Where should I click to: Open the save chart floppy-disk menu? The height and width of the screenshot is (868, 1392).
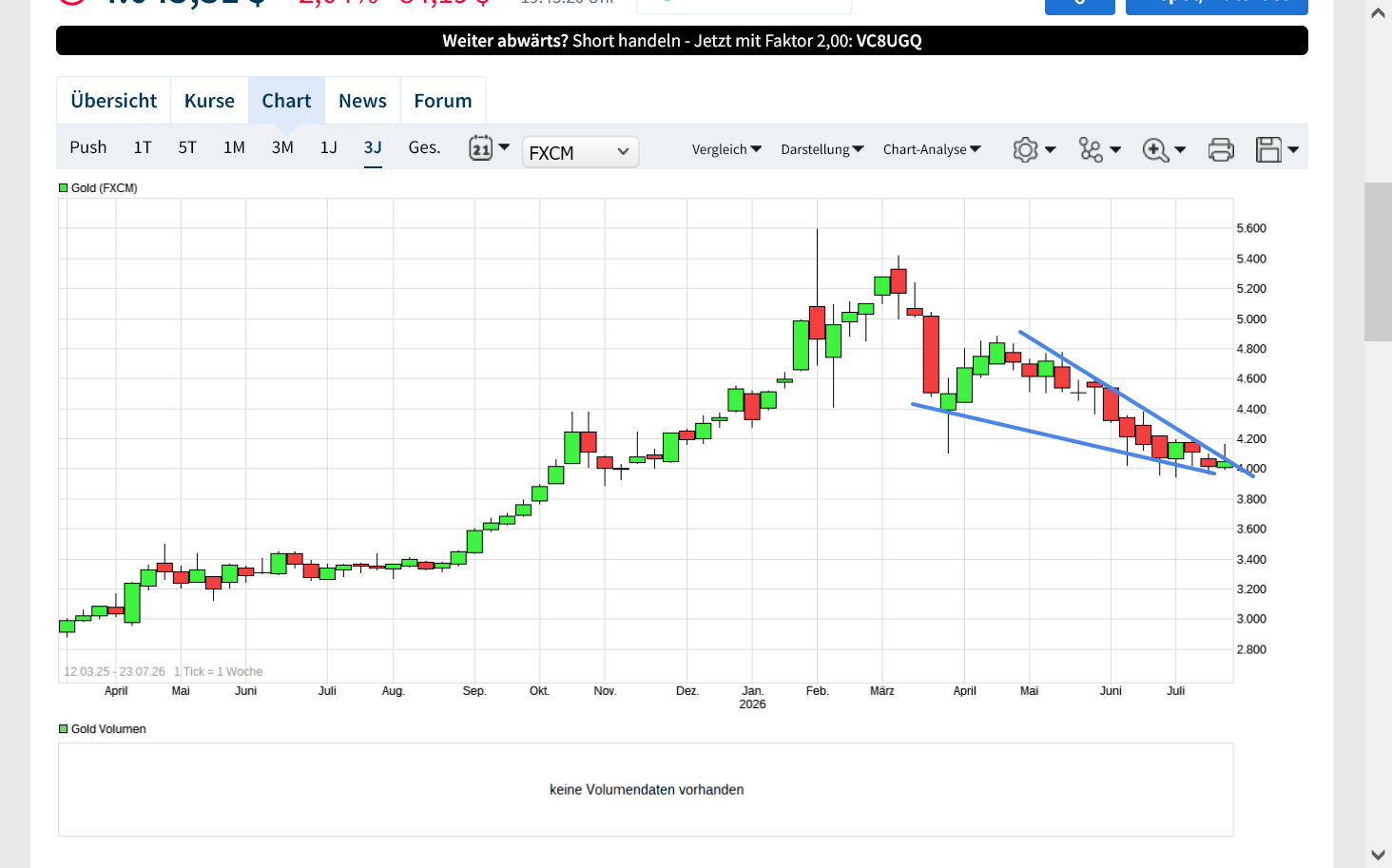click(1277, 149)
